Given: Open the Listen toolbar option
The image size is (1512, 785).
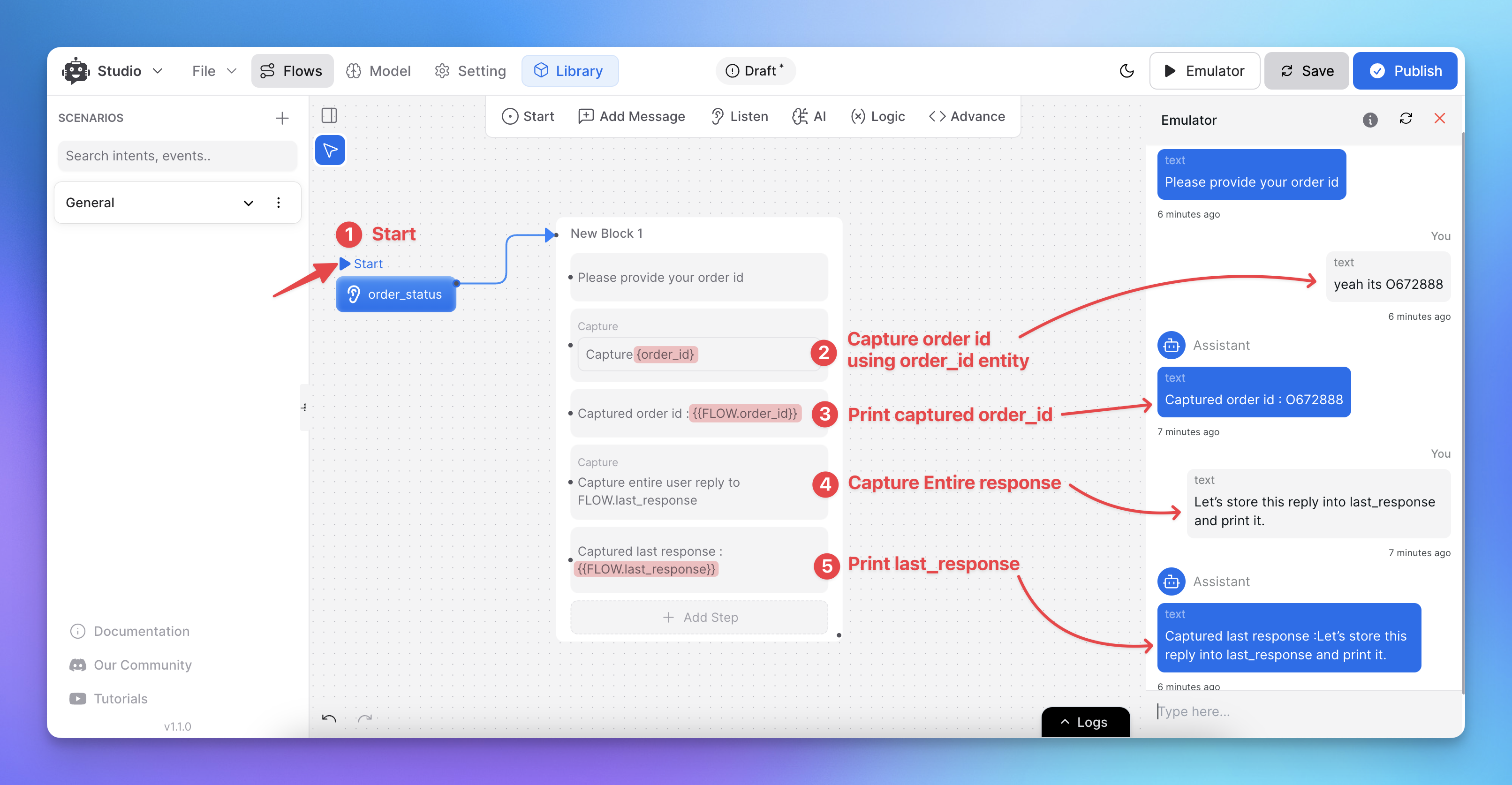Looking at the screenshot, I should (739, 116).
